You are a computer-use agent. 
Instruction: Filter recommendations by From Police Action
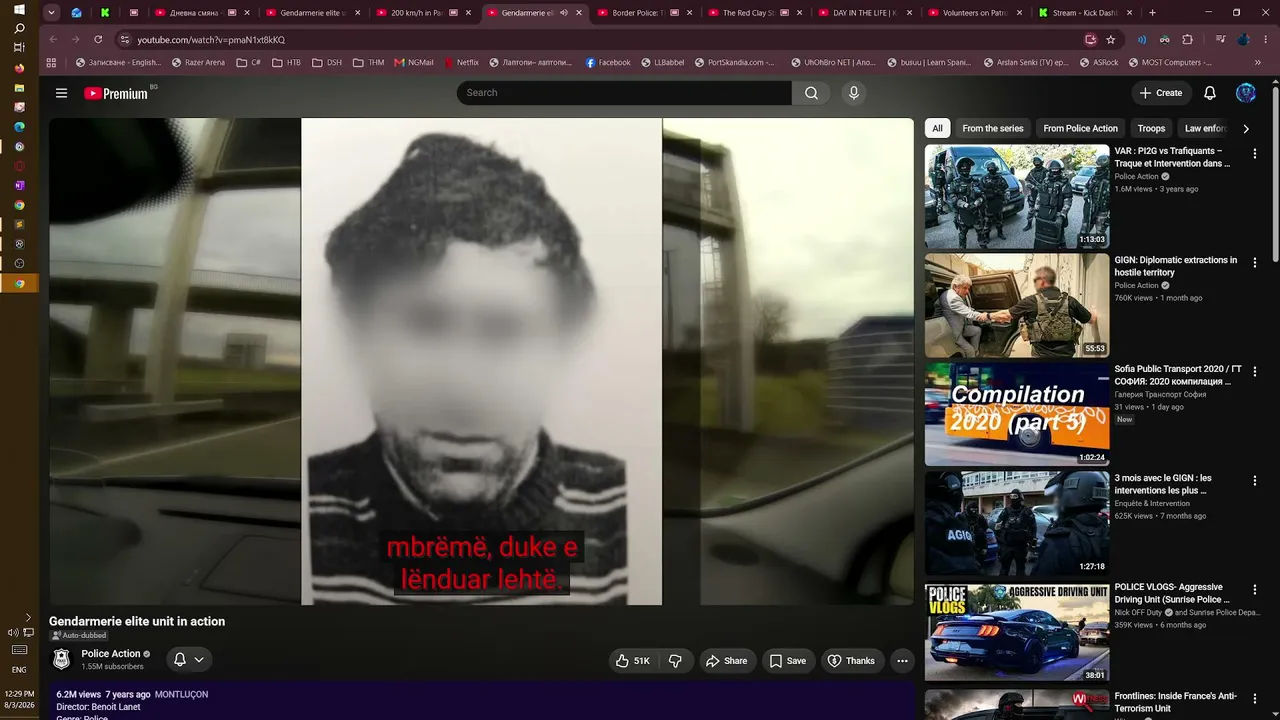[x=1080, y=128]
